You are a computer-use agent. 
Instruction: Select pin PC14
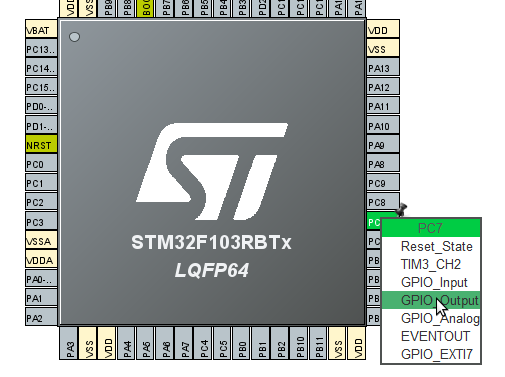pos(41,68)
